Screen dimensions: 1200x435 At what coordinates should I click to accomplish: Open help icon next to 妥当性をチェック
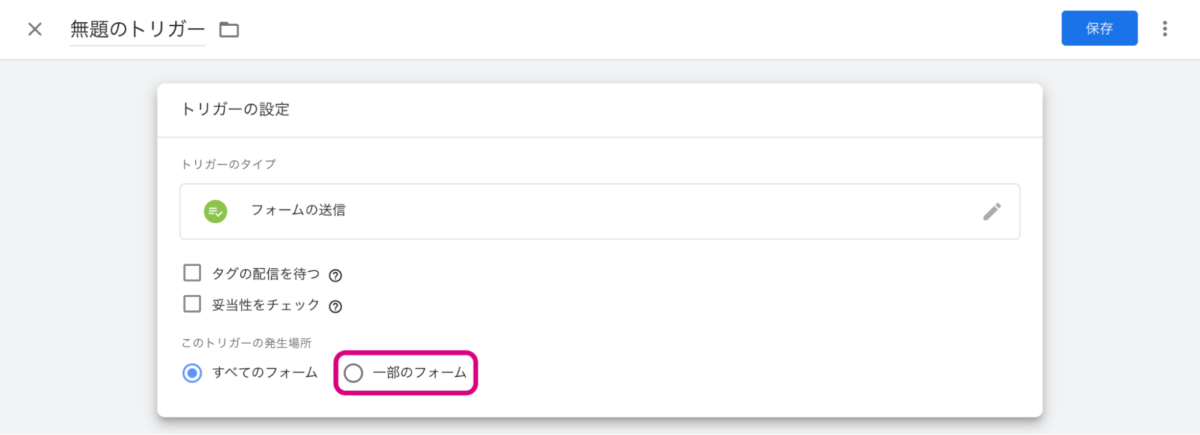(335, 307)
